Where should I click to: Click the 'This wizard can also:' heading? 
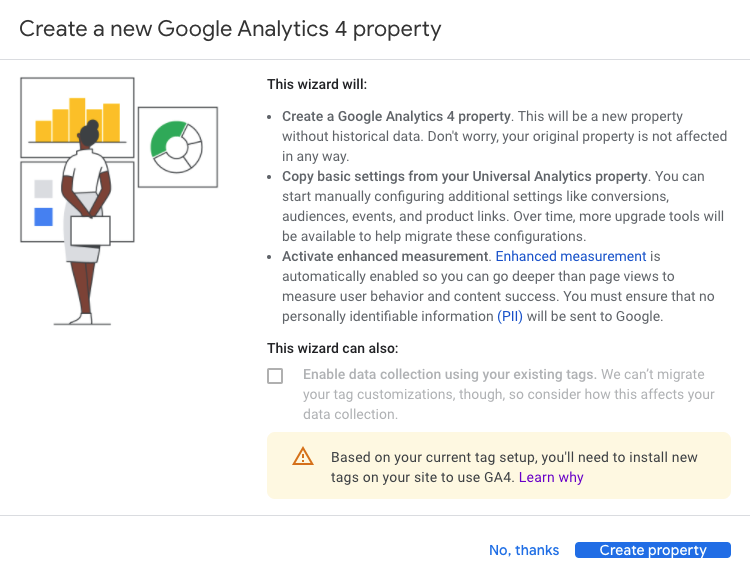tap(332, 348)
